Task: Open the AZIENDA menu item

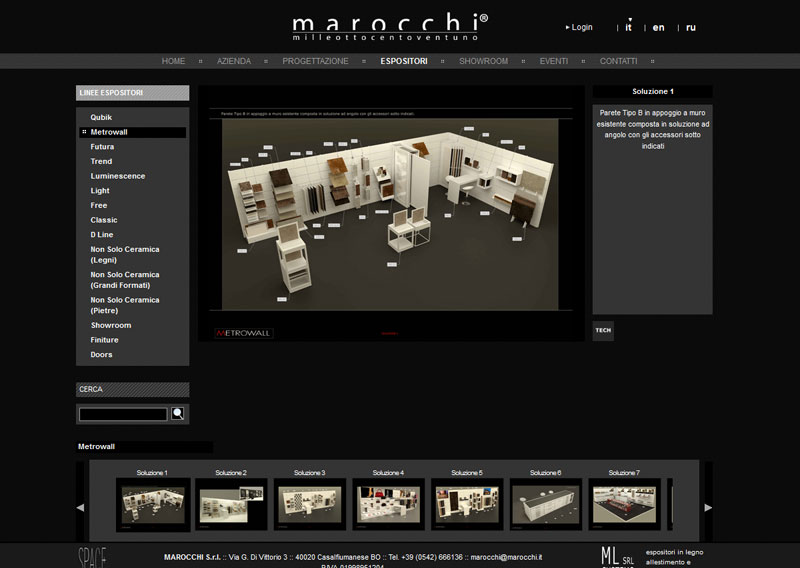Action: coord(234,61)
